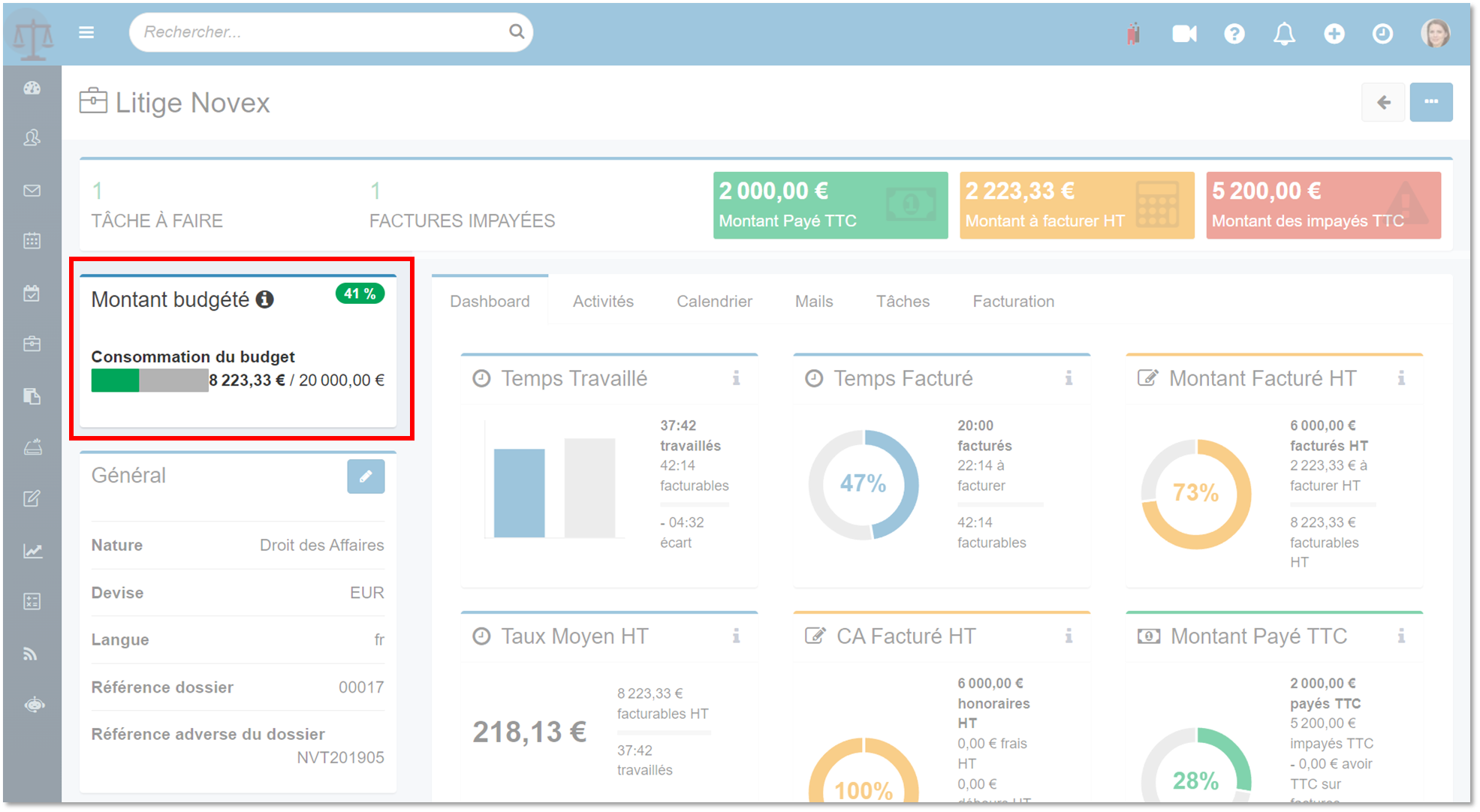
Task: Open the dashboard gauge icon in sidebar
Action: tap(32, 89)
